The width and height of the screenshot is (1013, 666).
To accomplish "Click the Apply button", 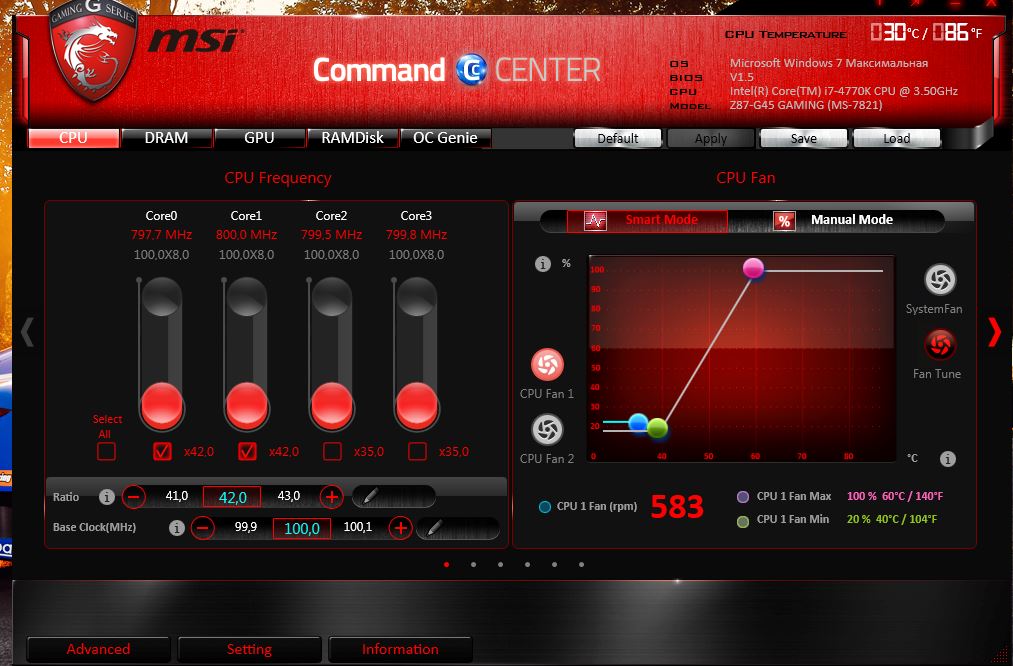I will [x=711, y=138].
